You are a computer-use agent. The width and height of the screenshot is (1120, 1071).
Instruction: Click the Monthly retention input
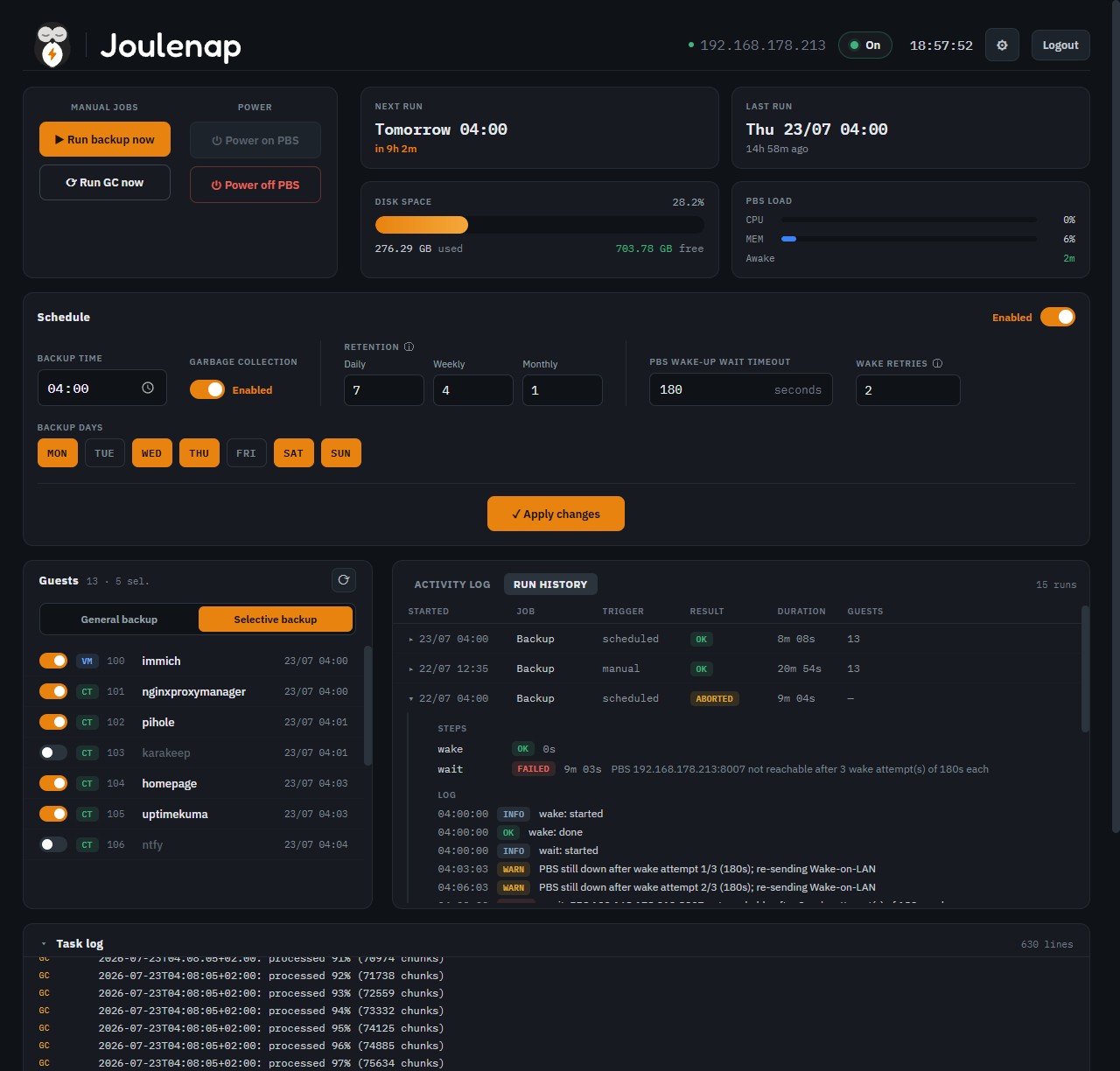563,390
